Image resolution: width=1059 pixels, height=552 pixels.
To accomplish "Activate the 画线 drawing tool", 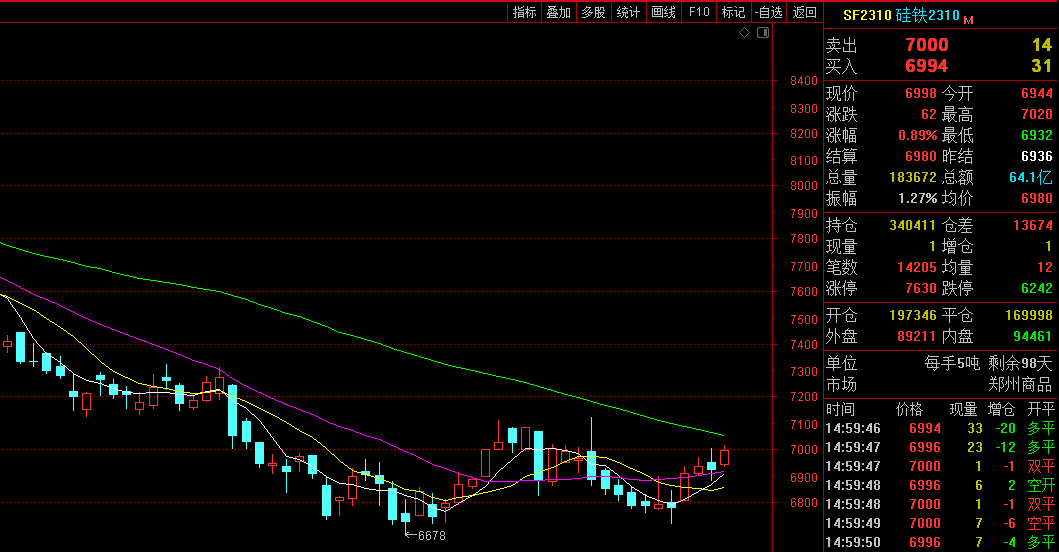I will click(x=663, y=12).
